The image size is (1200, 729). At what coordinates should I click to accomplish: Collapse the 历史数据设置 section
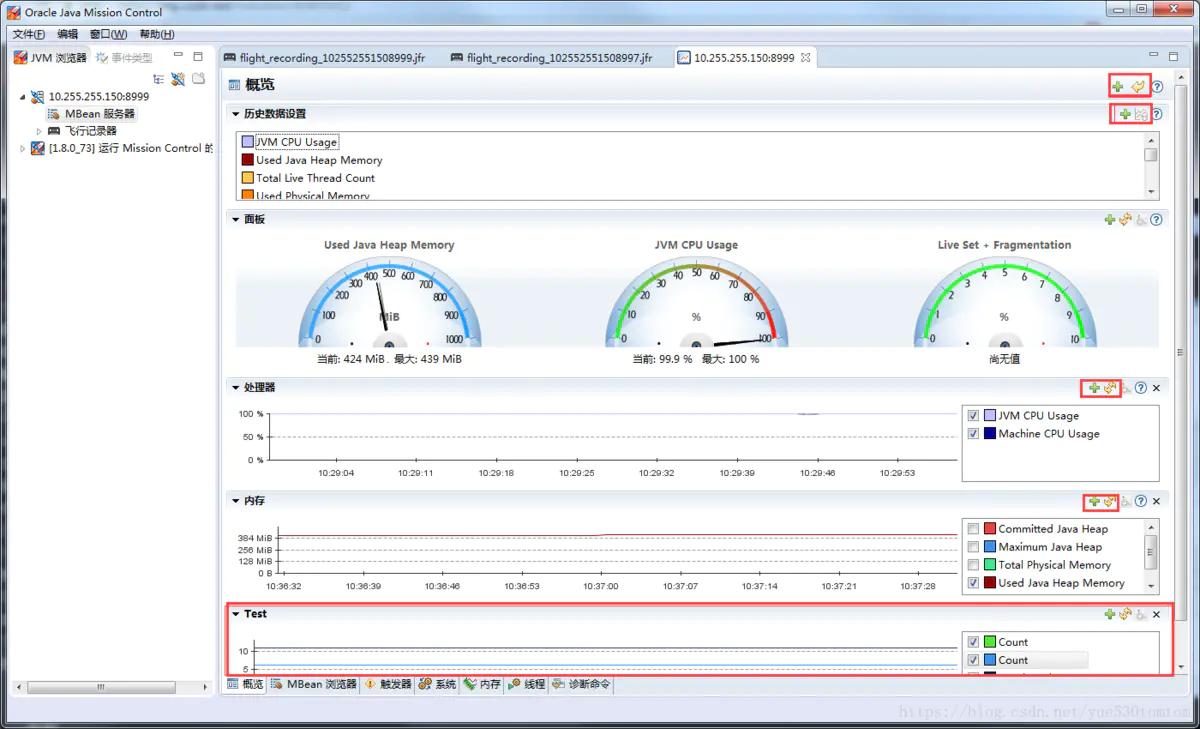236,114
